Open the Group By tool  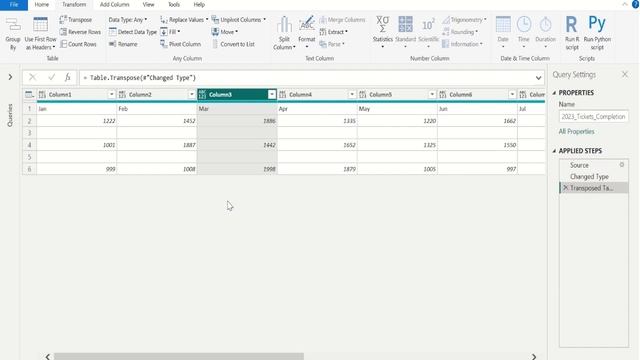13,34
